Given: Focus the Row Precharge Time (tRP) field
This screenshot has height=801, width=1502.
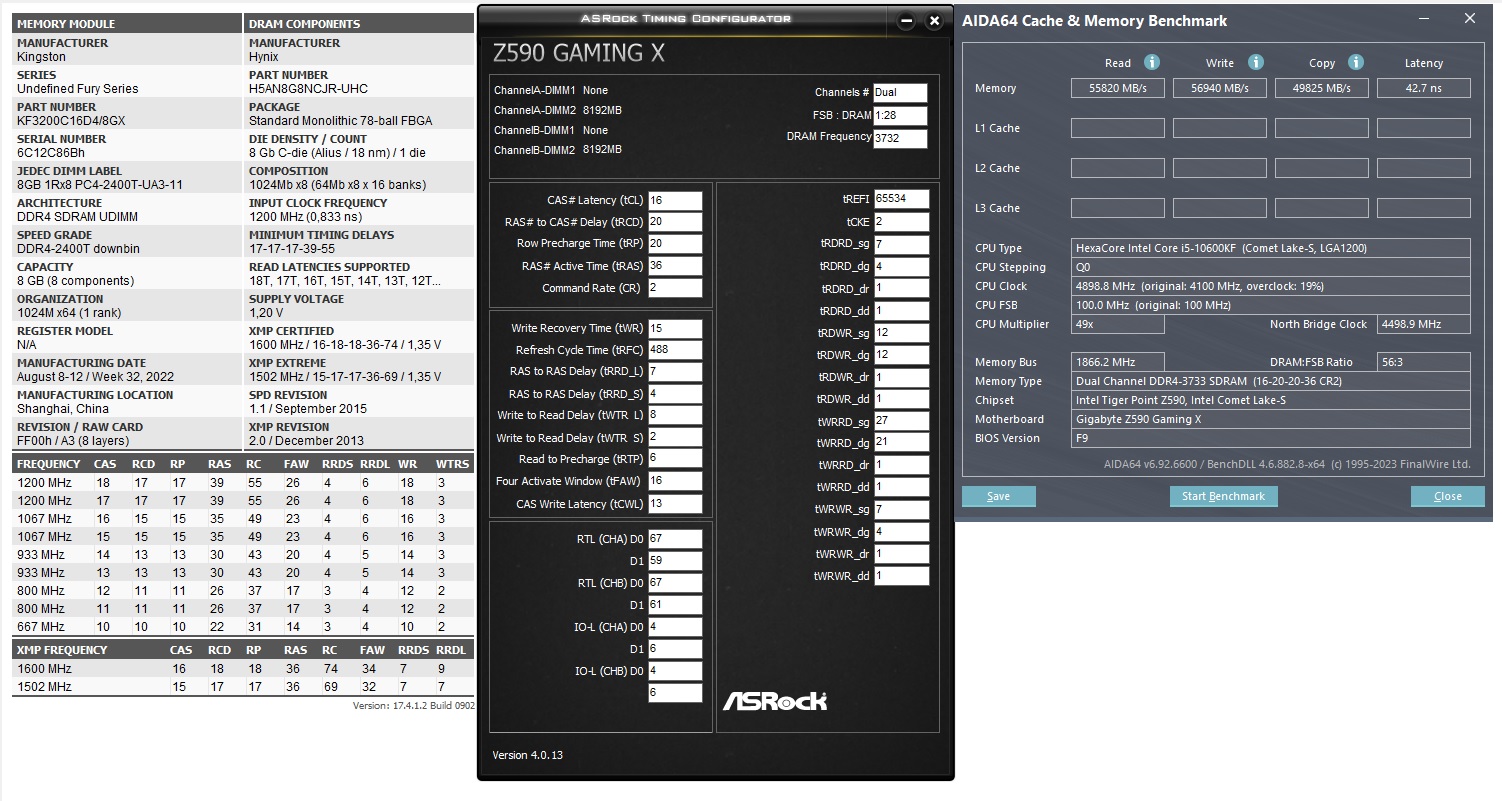Looking at the screenshot, I should coord(675,244).
